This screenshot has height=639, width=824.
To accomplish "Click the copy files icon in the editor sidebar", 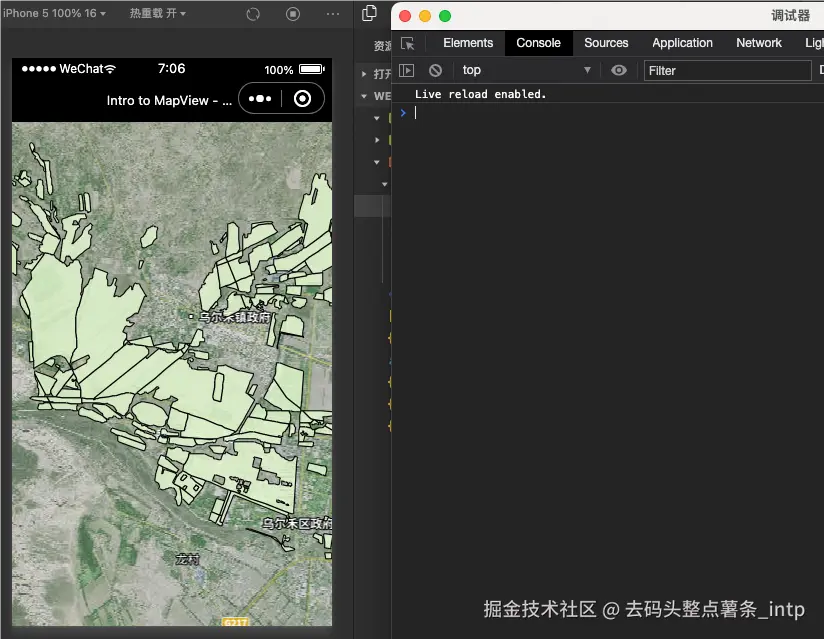I will [369, 14].
